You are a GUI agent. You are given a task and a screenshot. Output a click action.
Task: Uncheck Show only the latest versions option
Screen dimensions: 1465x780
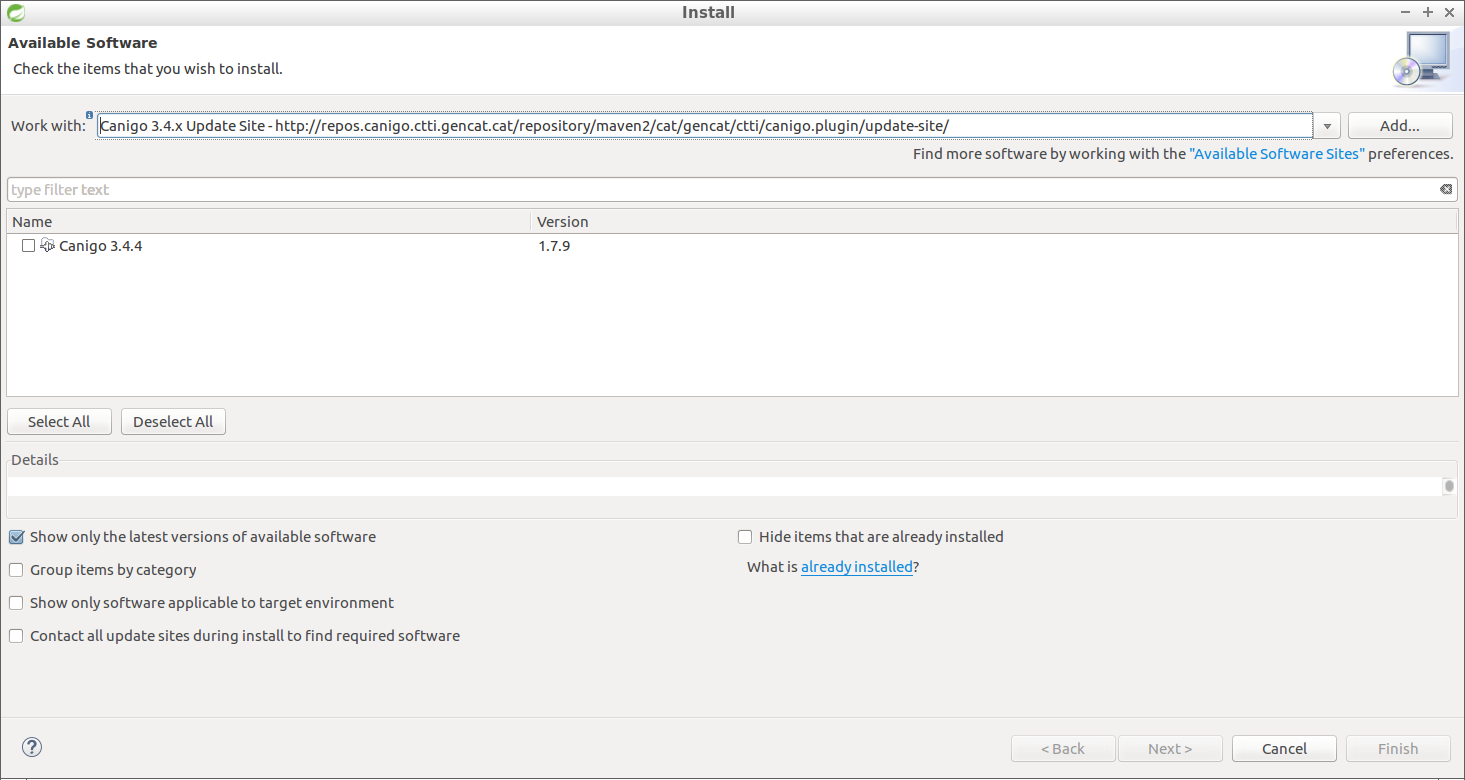[16, 537]
